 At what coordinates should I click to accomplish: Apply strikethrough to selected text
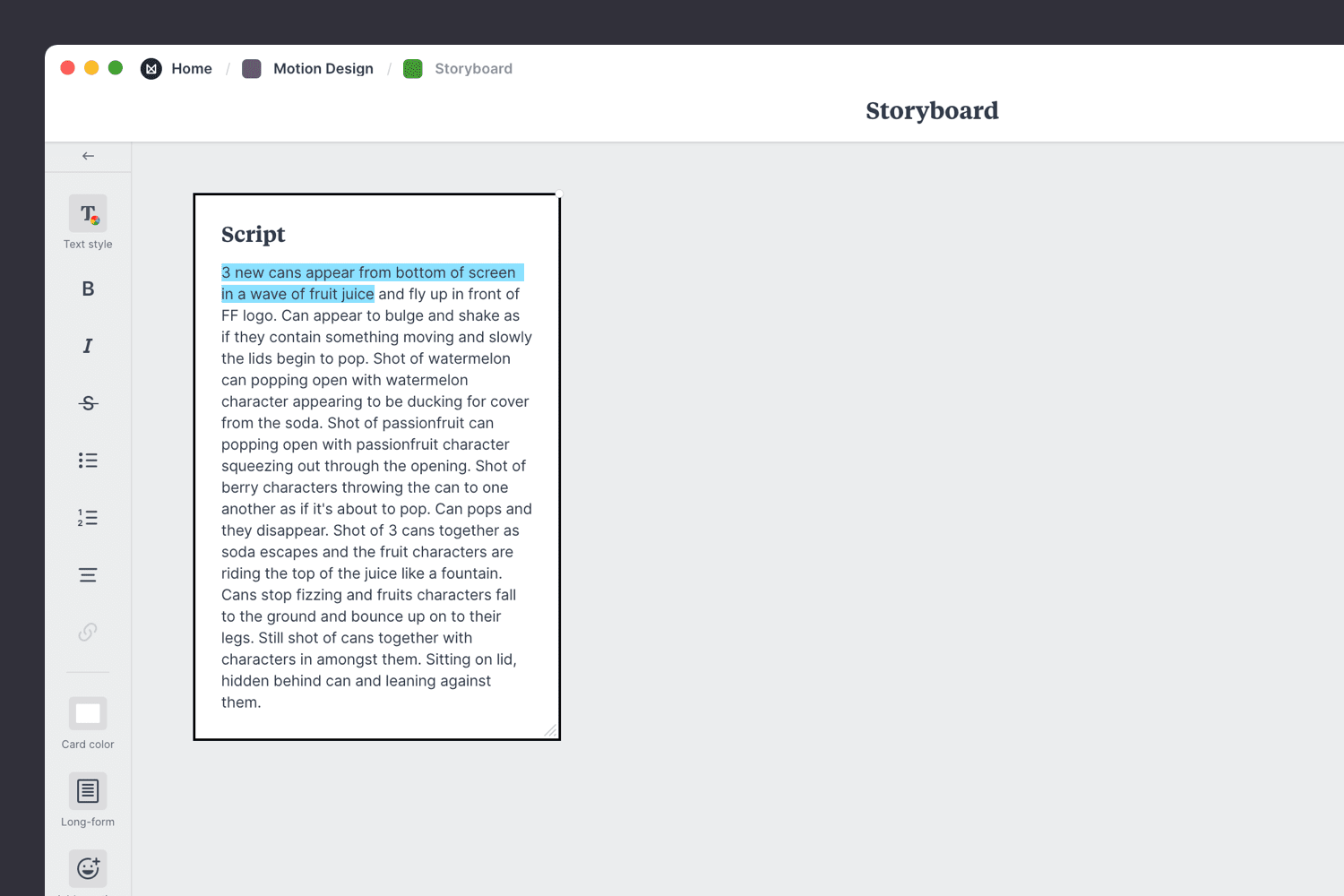tap(87, 402)
